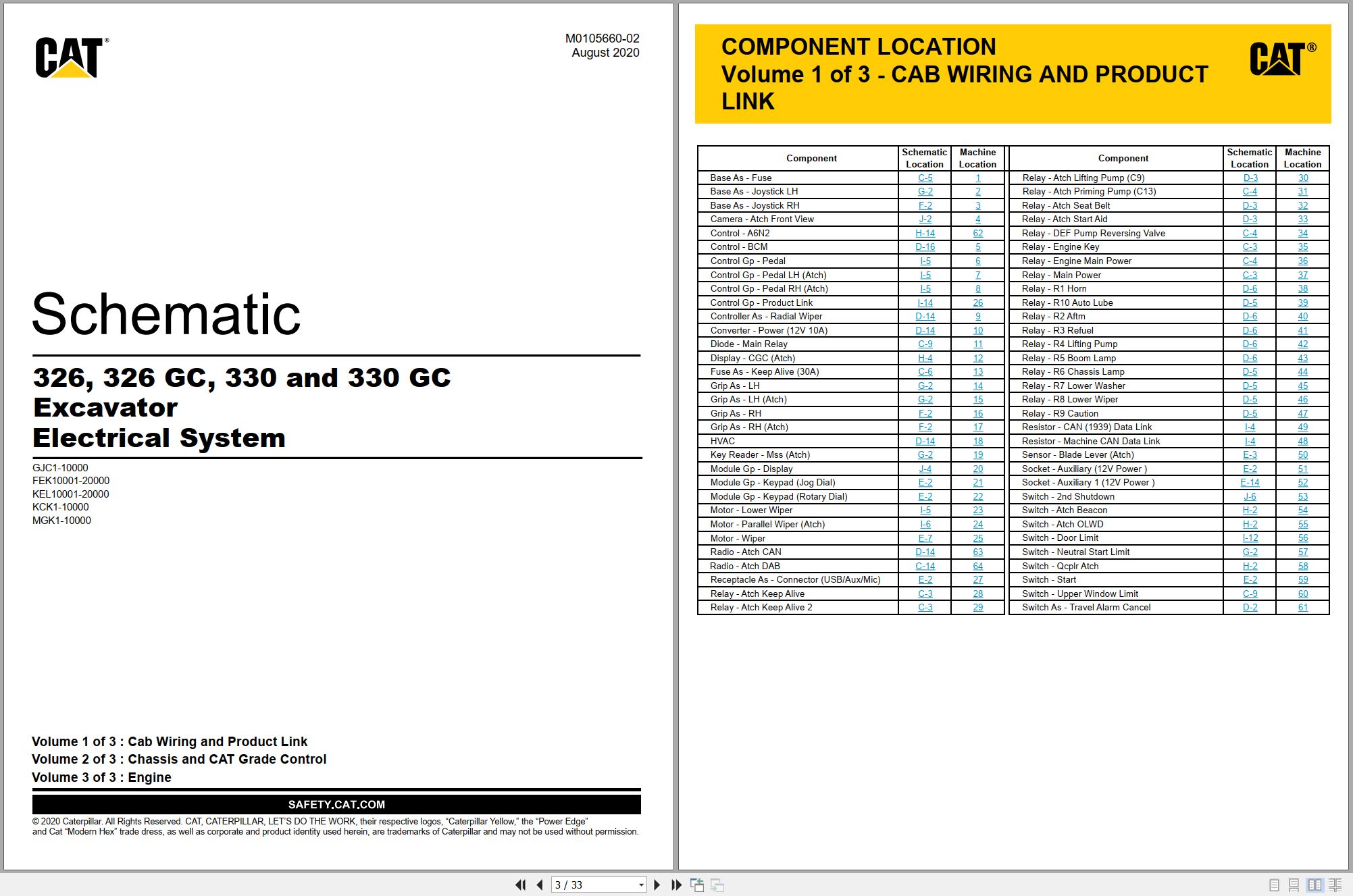Click Volume 2 of 3 Chassis and CAT Grade Control

tap(179, 759)
